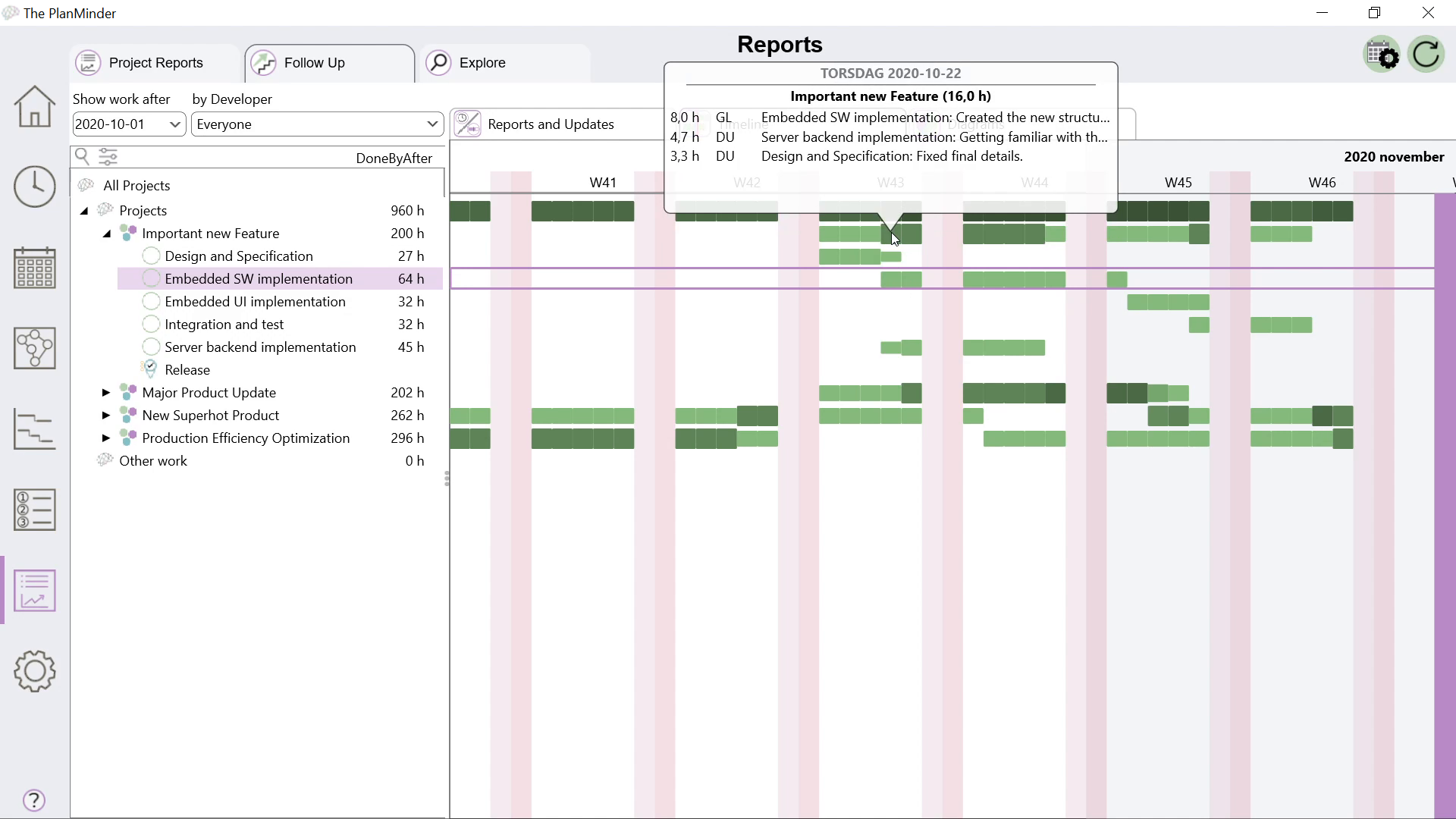Image resolution: width=1456 pixels, height=819 pixels.
Task: Open the settings gear in sidebar
Action: 35,671
